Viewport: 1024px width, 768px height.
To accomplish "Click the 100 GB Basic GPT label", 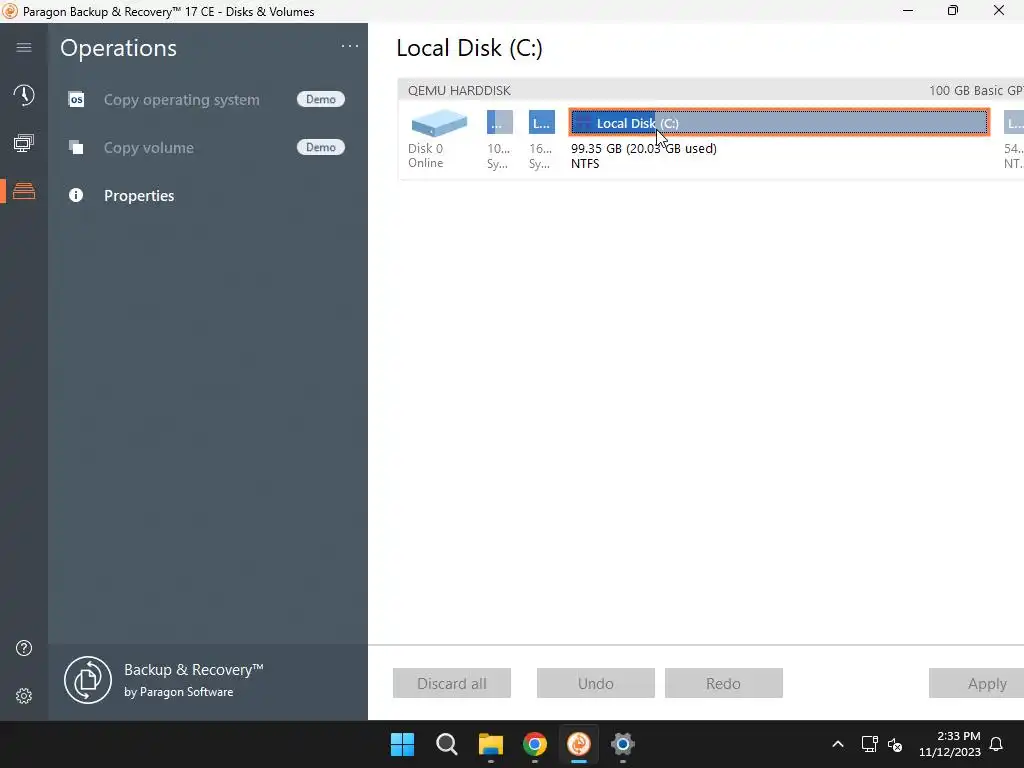I will click(976, 90).
